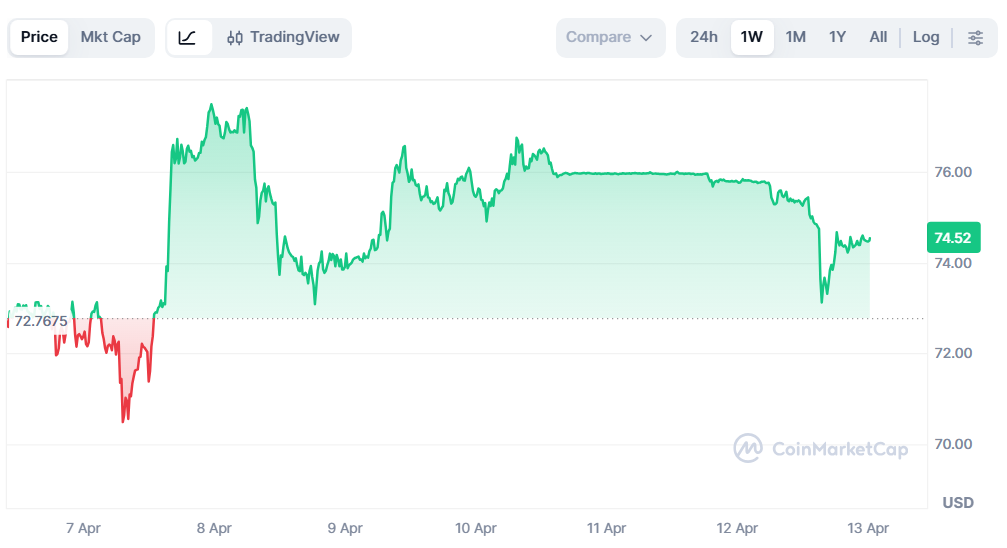1007x548 pixels.
Task: Click the 13 Apr date axis label
Action: pyautogui.click(x=868, y=528)
